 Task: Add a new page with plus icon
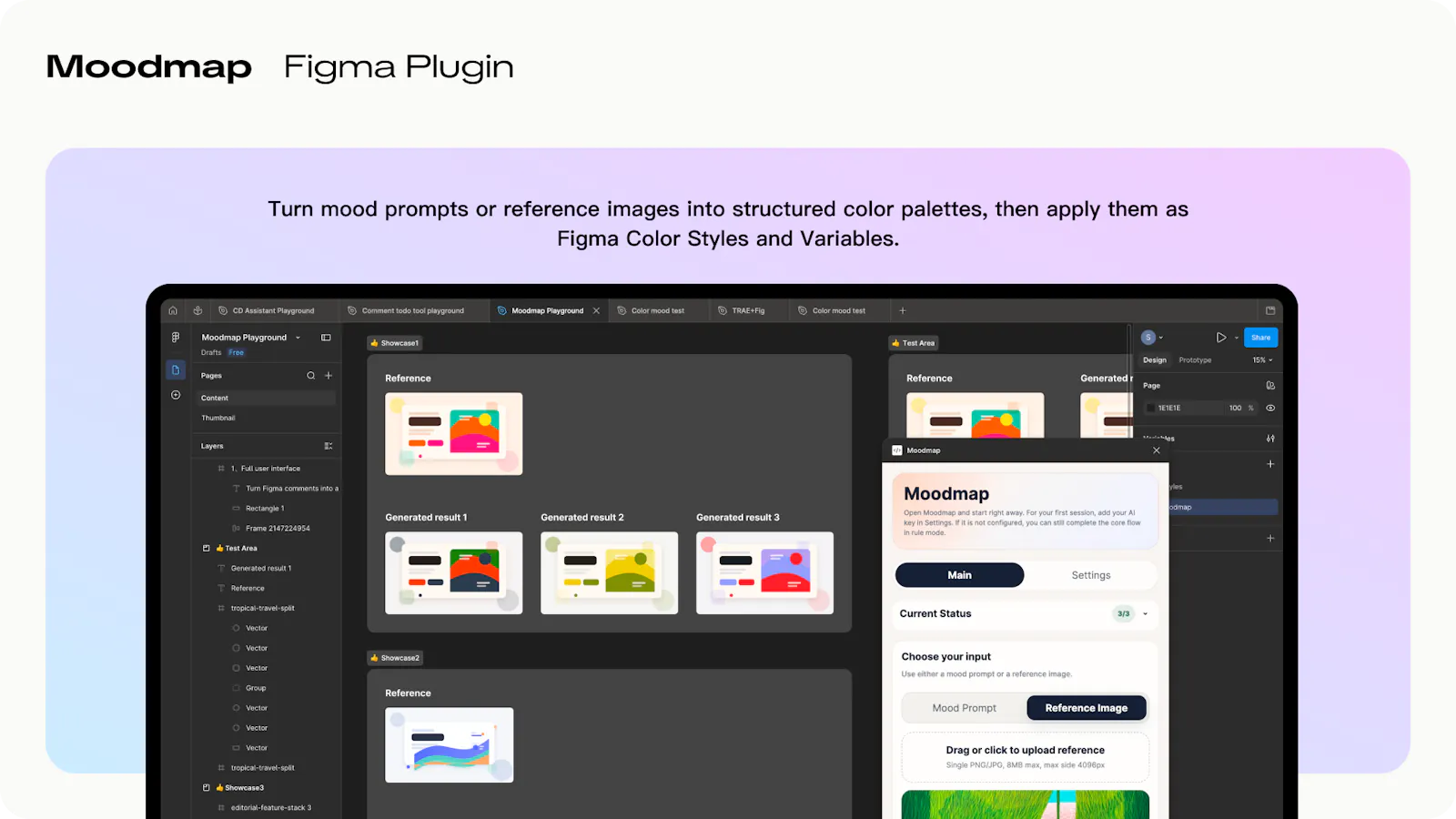(x=329, y=375)
